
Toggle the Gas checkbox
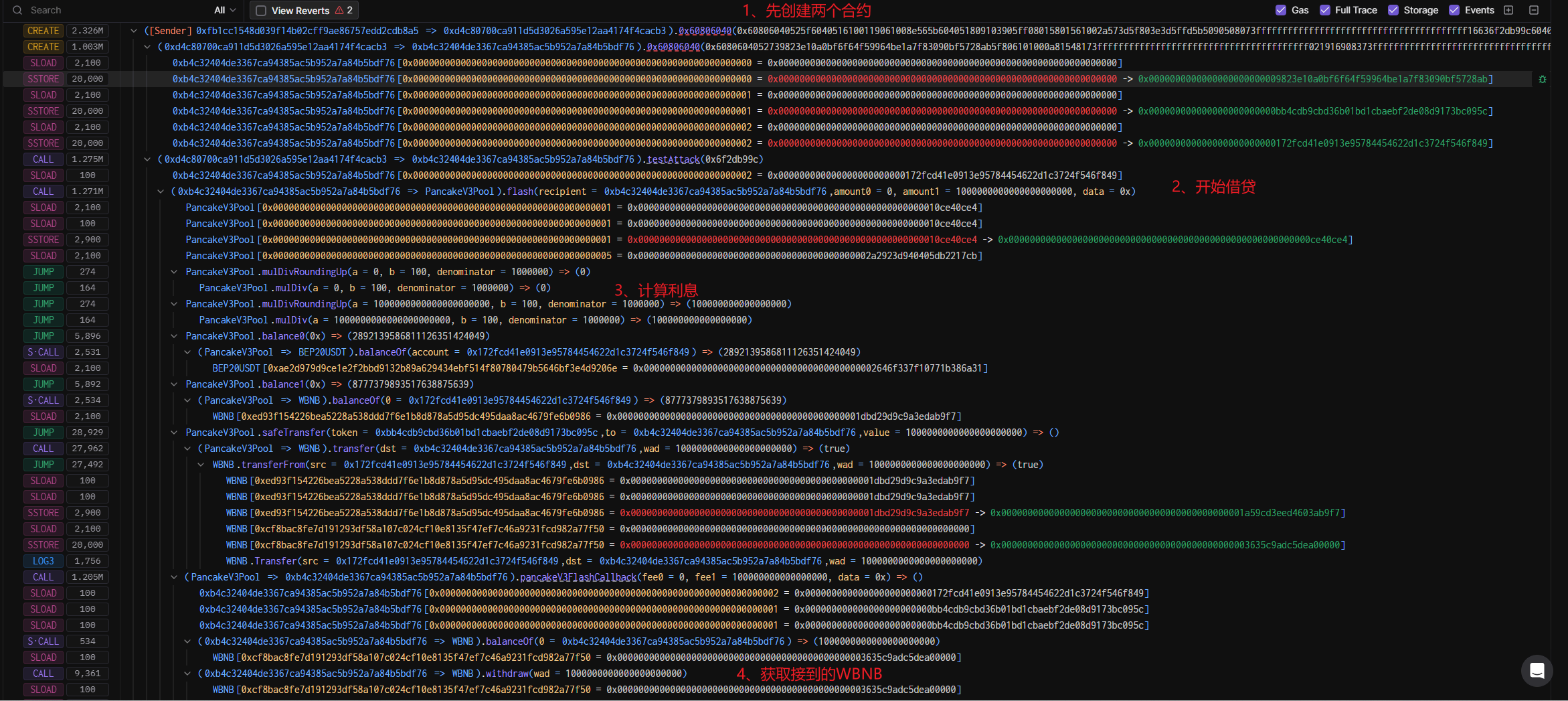point(1281,10)
